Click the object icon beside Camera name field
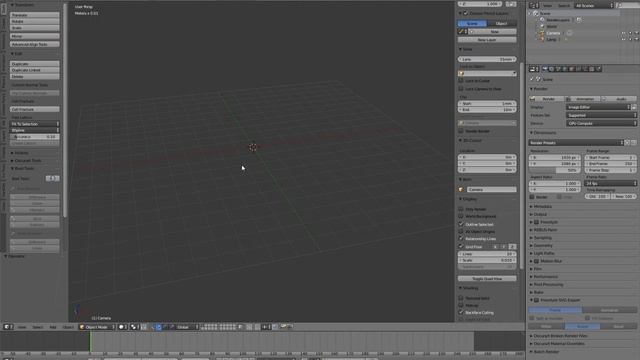The image size is (640, 360). pyautogui.click(x=461, y=190)
